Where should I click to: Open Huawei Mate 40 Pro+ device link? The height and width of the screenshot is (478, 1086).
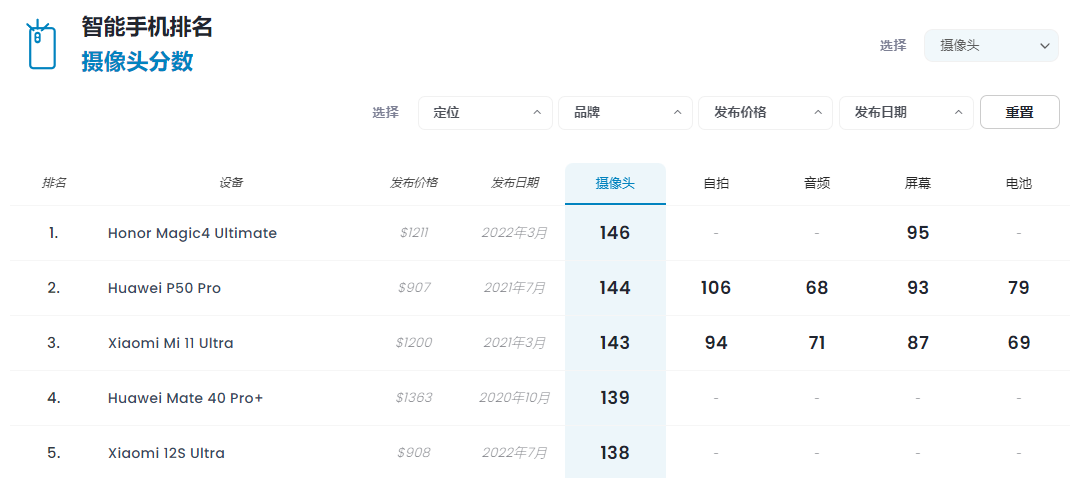coord(186,398)
